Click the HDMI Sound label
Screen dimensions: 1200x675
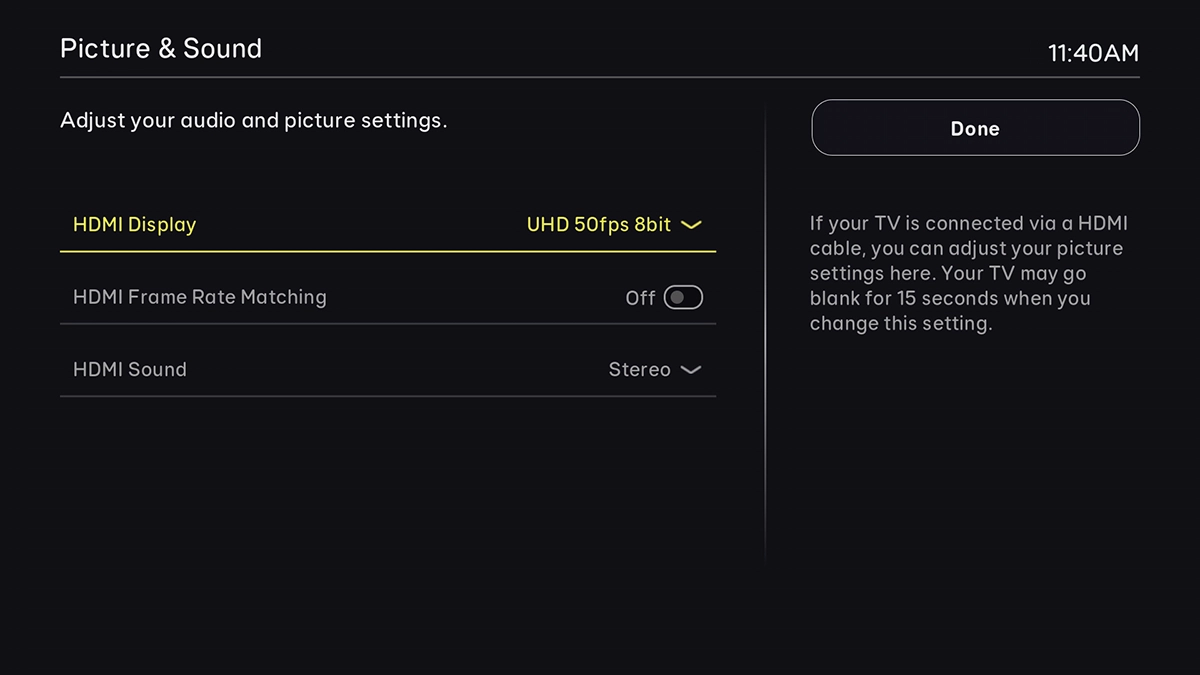[129, 369]
